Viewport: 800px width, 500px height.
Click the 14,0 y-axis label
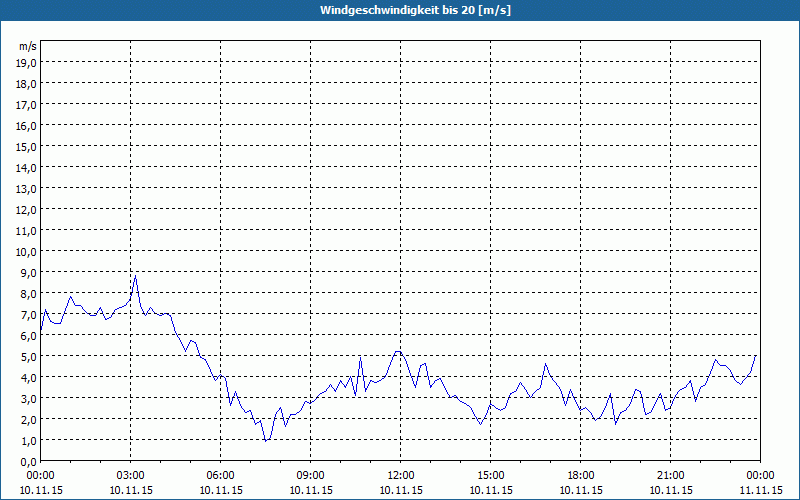click(x=27, y=168)
